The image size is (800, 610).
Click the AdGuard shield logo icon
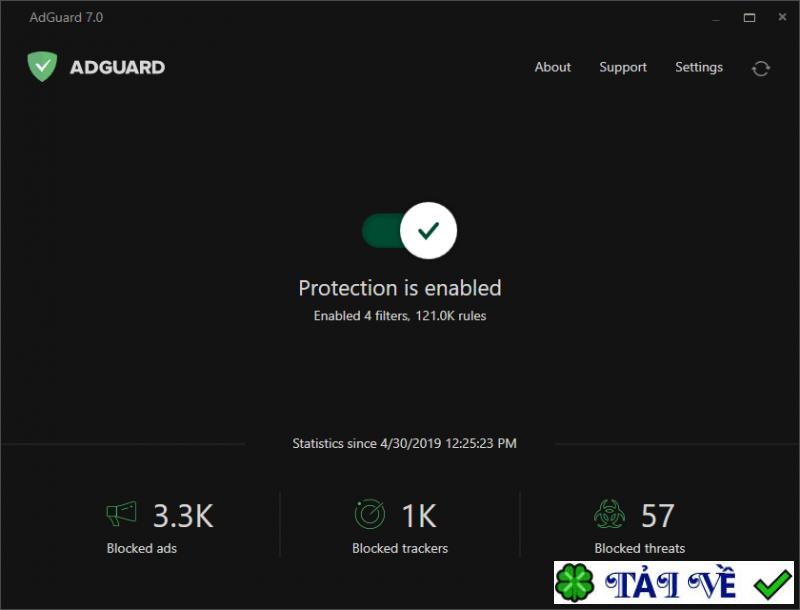[x=42, y=66]
